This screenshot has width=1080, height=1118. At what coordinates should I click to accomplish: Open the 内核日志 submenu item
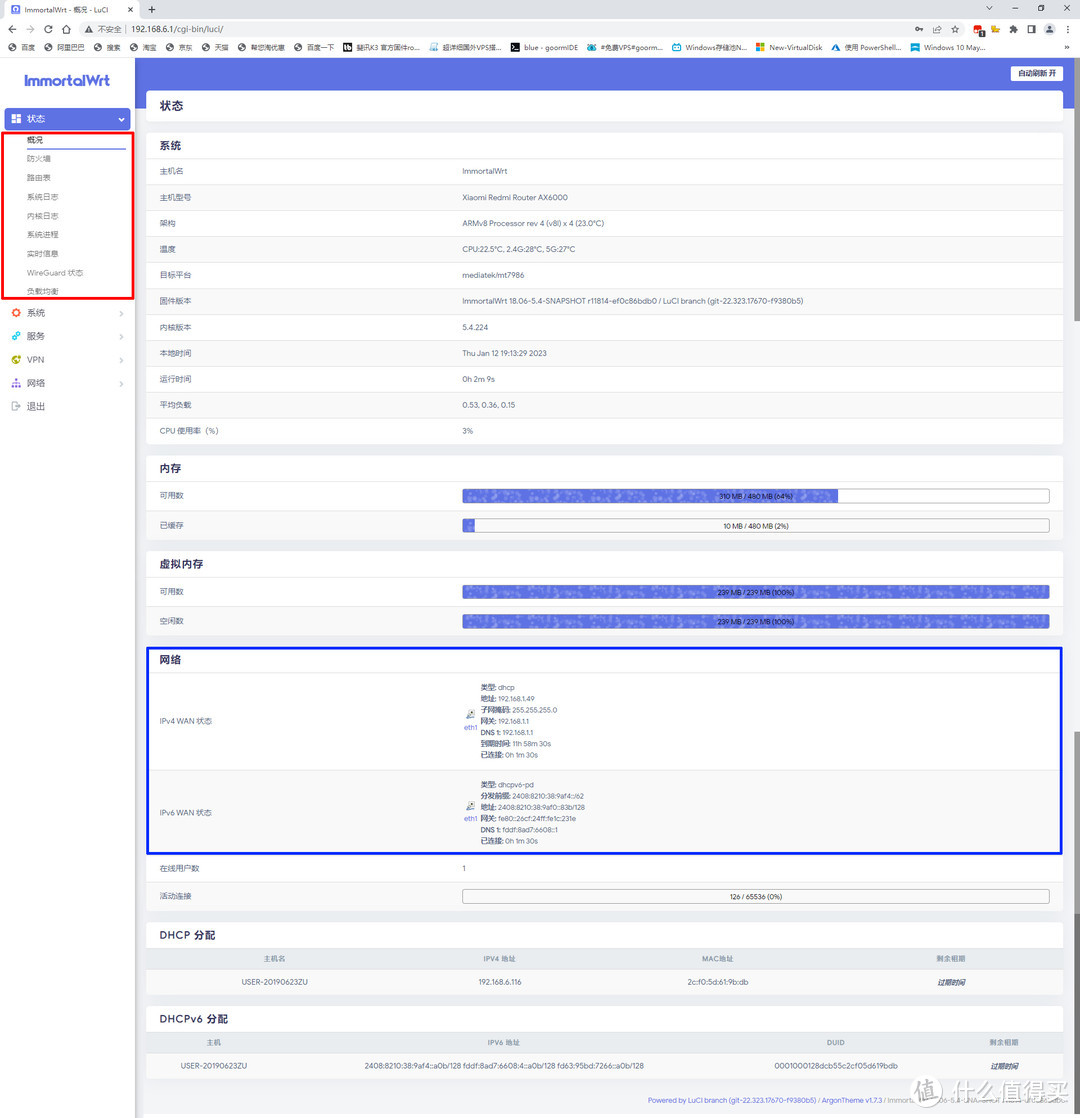(x=43, y=215)
